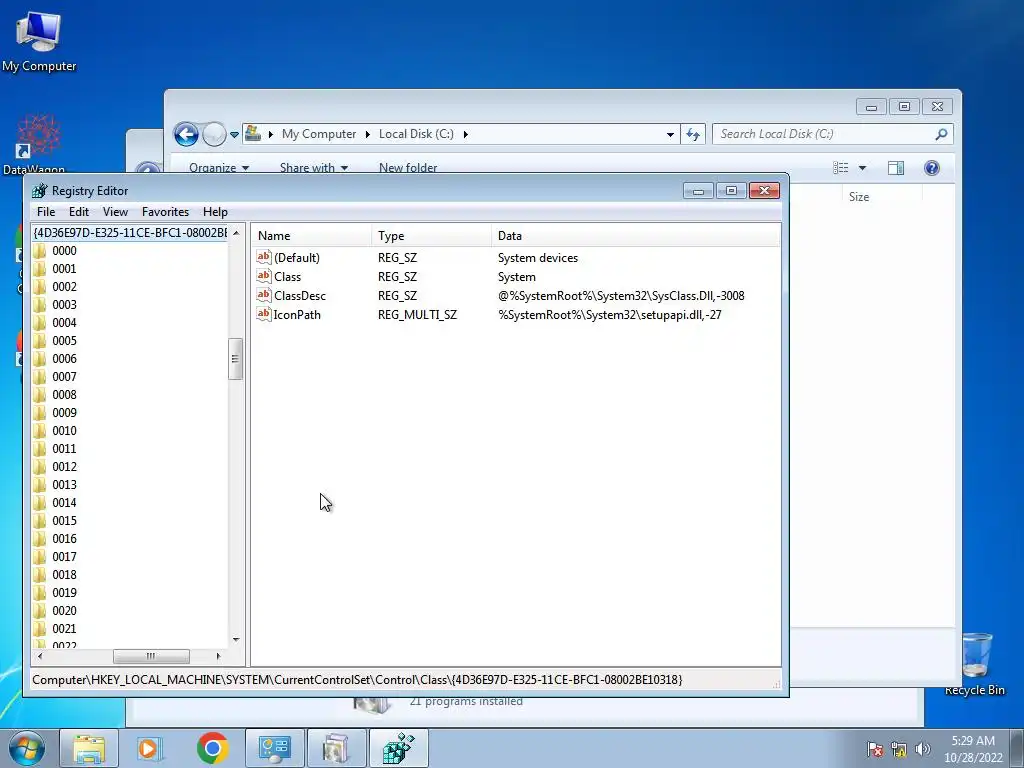Select key 0010 in the tree
The image size is (1024, 768).
point(64,430)
